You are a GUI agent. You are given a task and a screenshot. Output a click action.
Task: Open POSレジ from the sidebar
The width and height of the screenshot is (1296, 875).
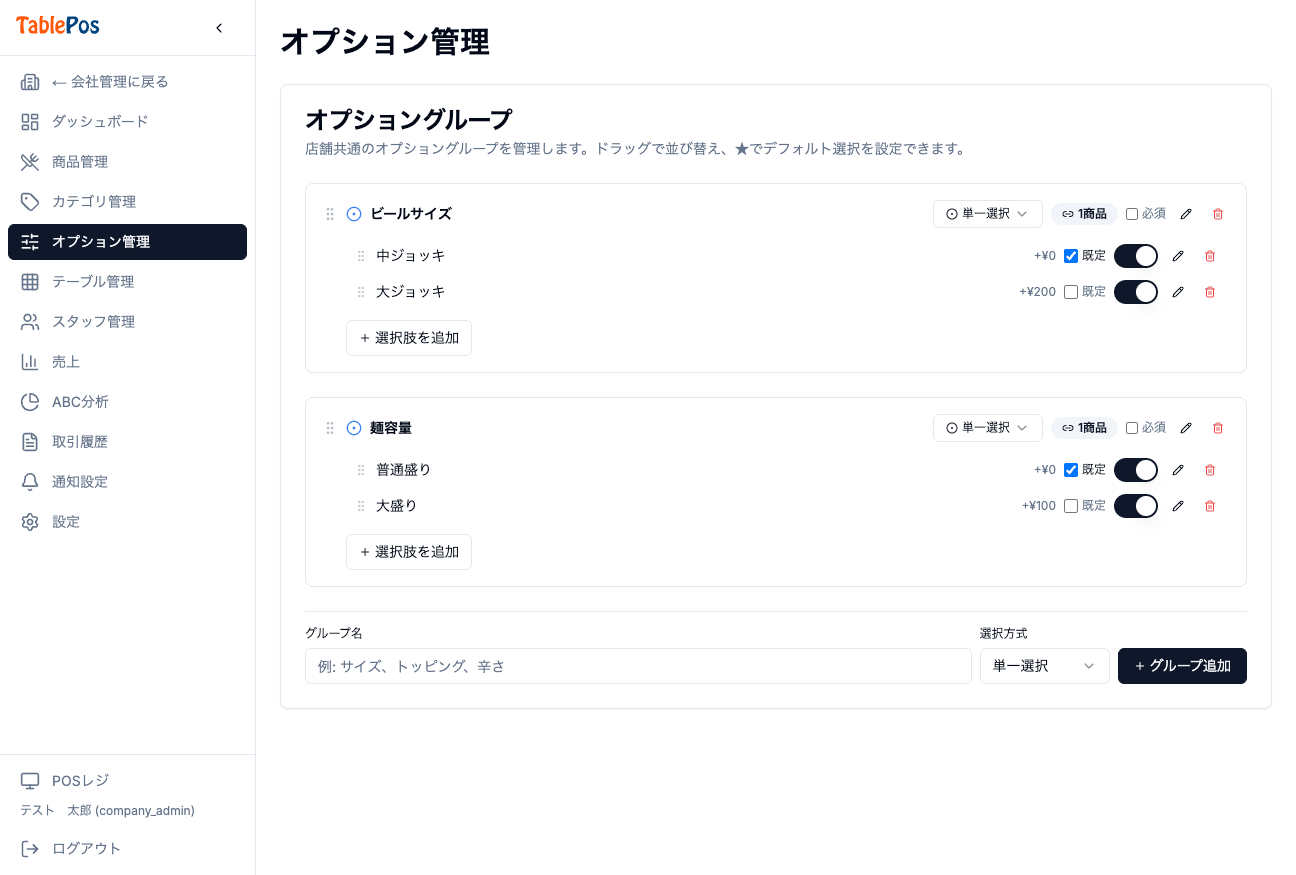coord(127,780)
